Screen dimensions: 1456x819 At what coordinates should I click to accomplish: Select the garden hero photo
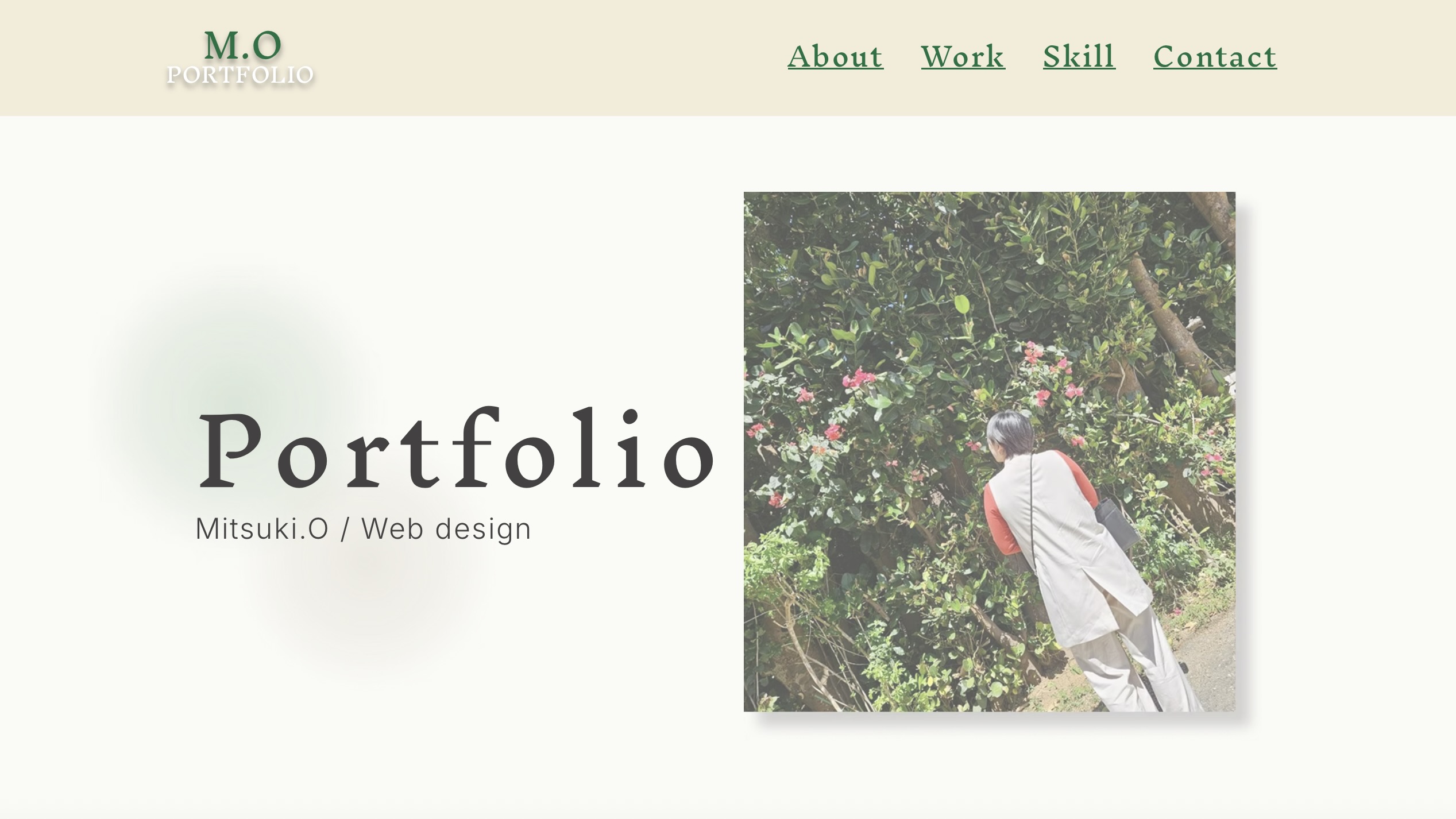[x=989, y=451]
